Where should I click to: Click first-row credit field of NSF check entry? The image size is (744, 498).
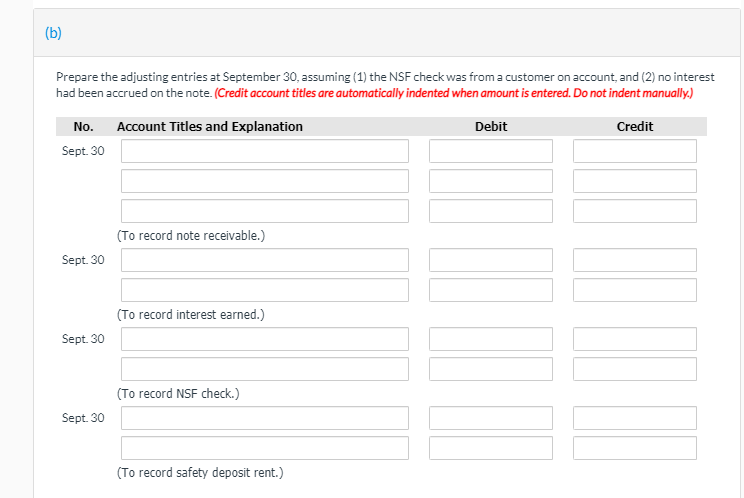coord(635,339)
